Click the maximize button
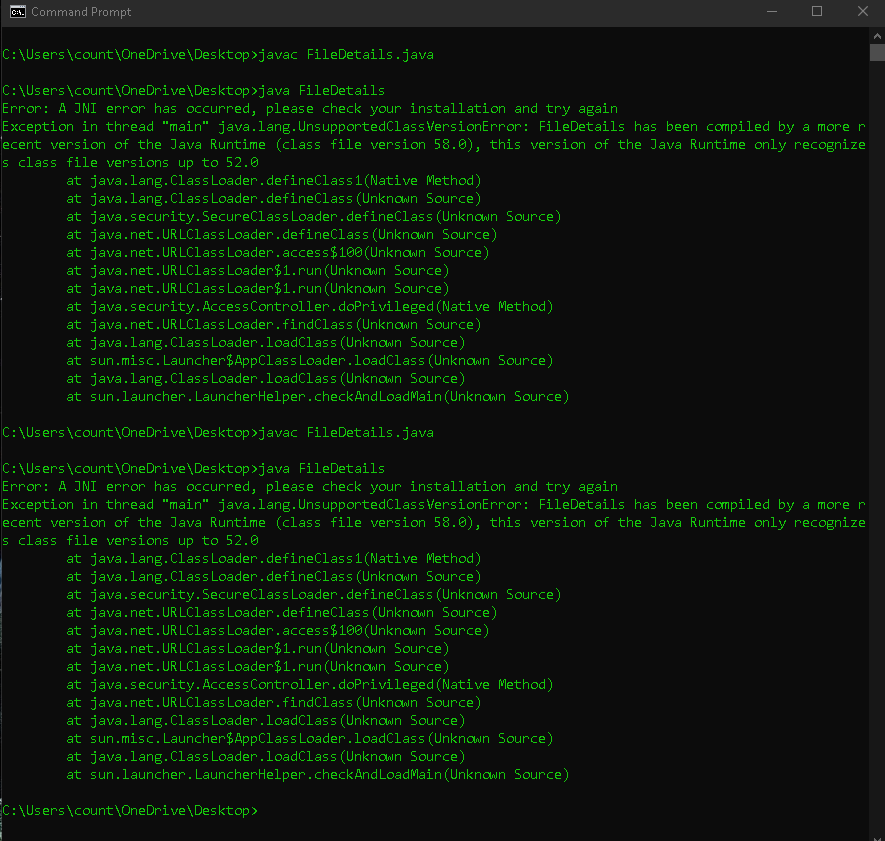Screen dimensions: 885x841 click(817, 11)
